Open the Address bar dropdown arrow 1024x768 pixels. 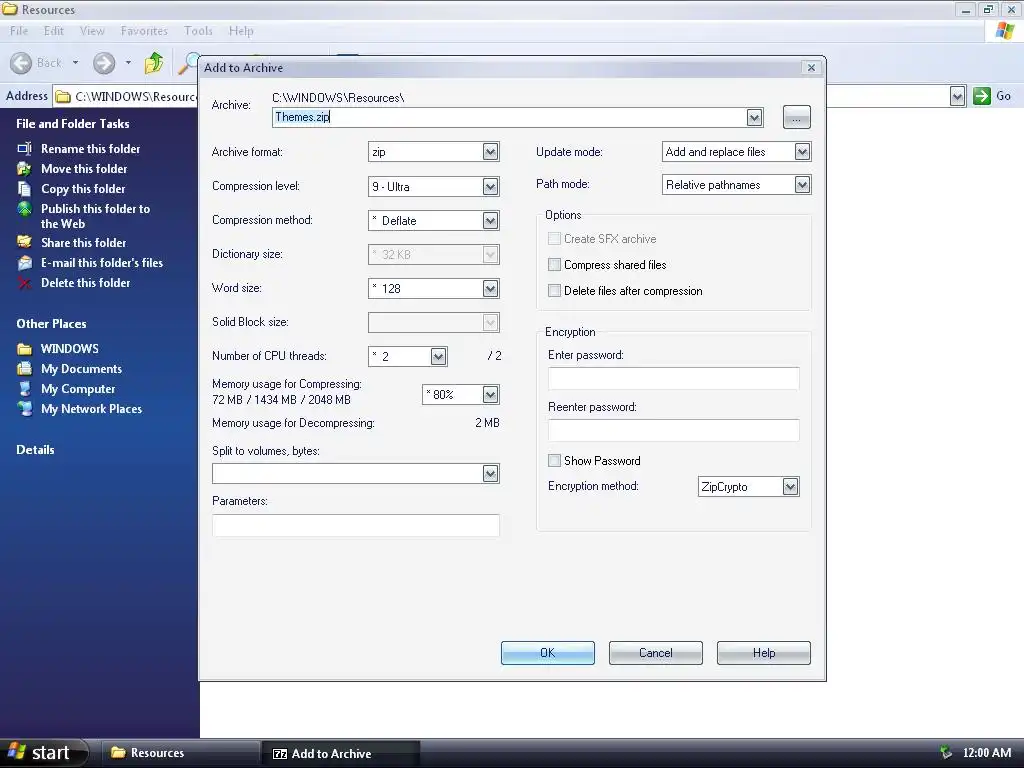(957, 97)
